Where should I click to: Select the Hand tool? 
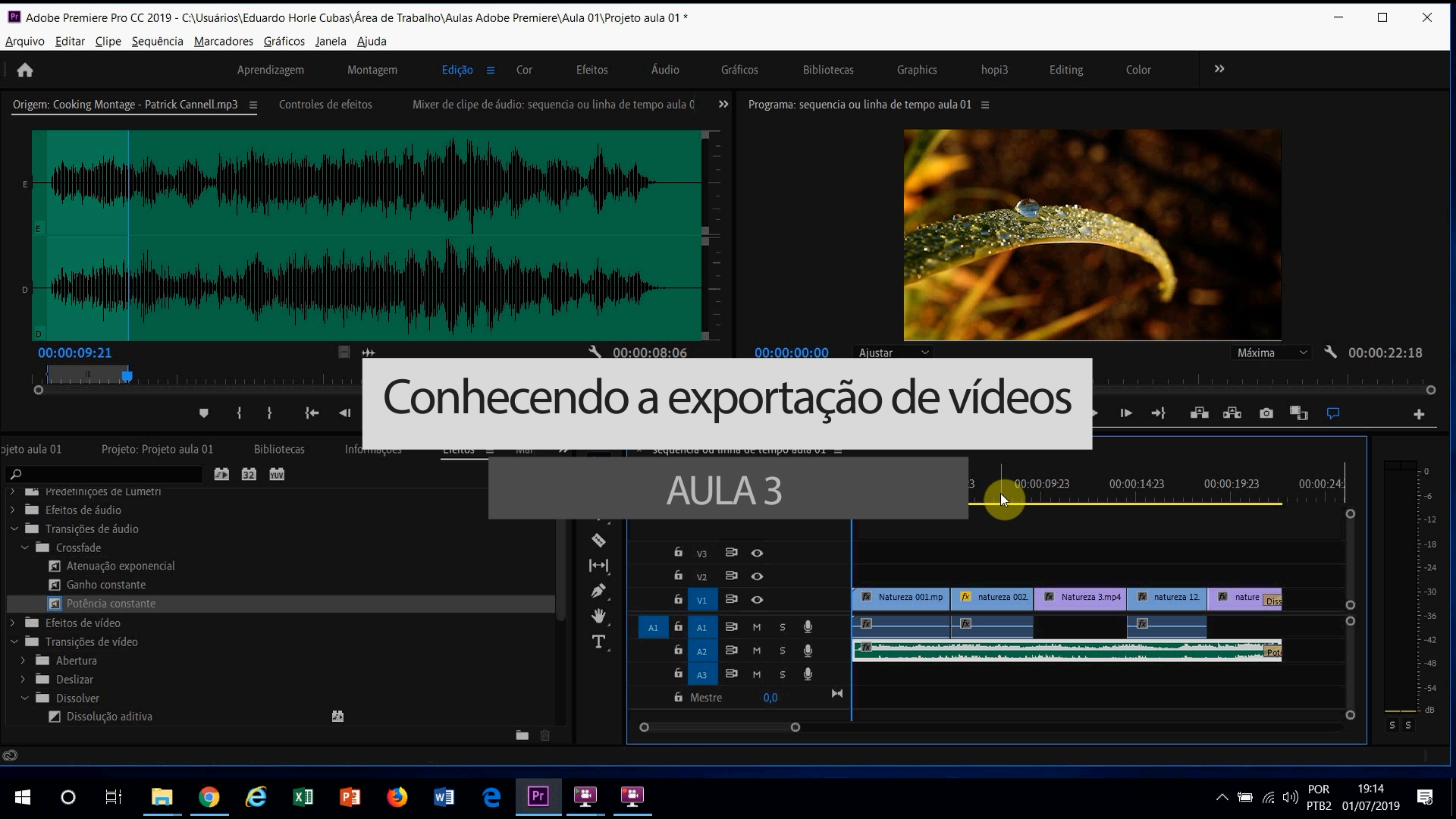click(598, 616)
